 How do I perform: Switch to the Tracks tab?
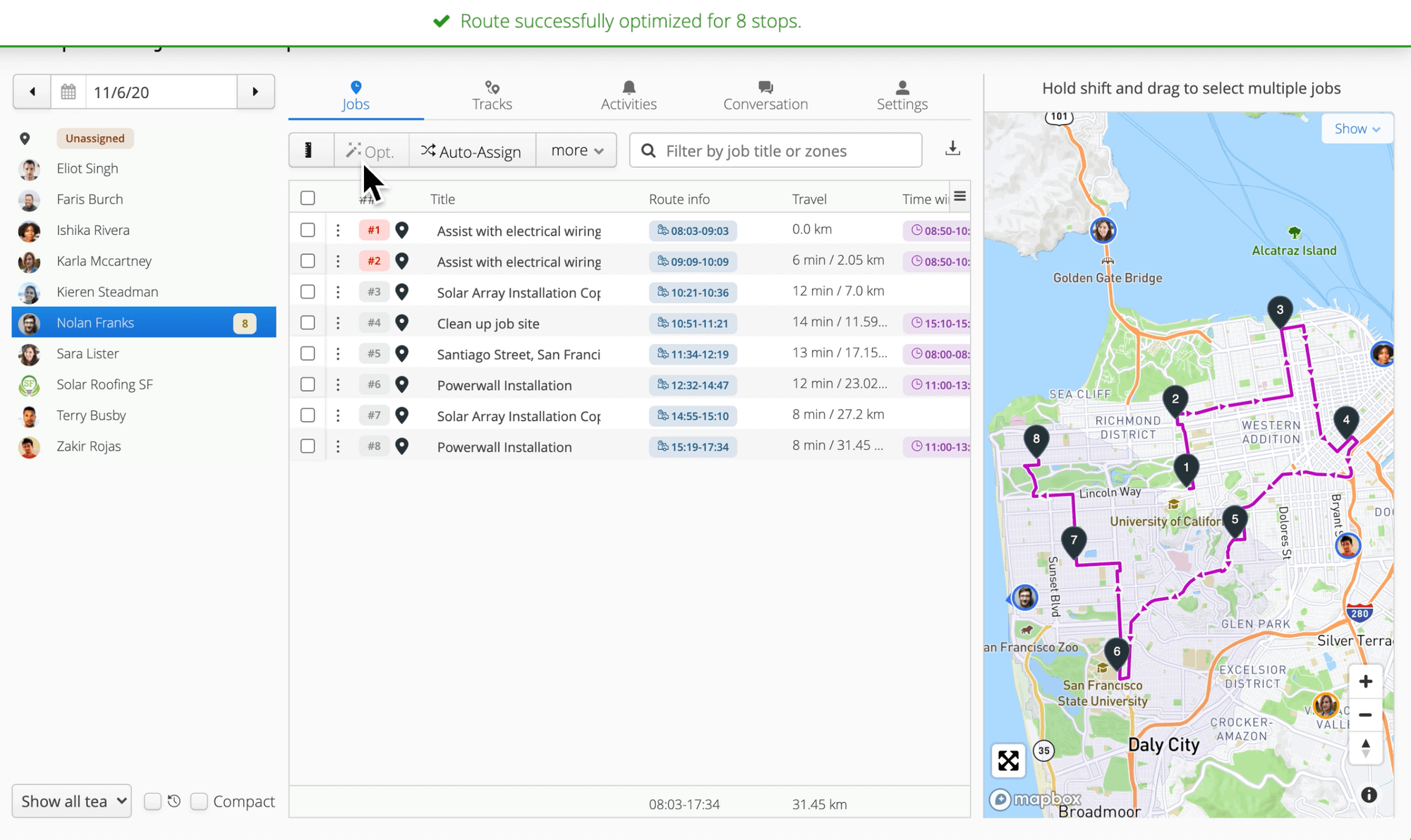[x=492, y=95]
